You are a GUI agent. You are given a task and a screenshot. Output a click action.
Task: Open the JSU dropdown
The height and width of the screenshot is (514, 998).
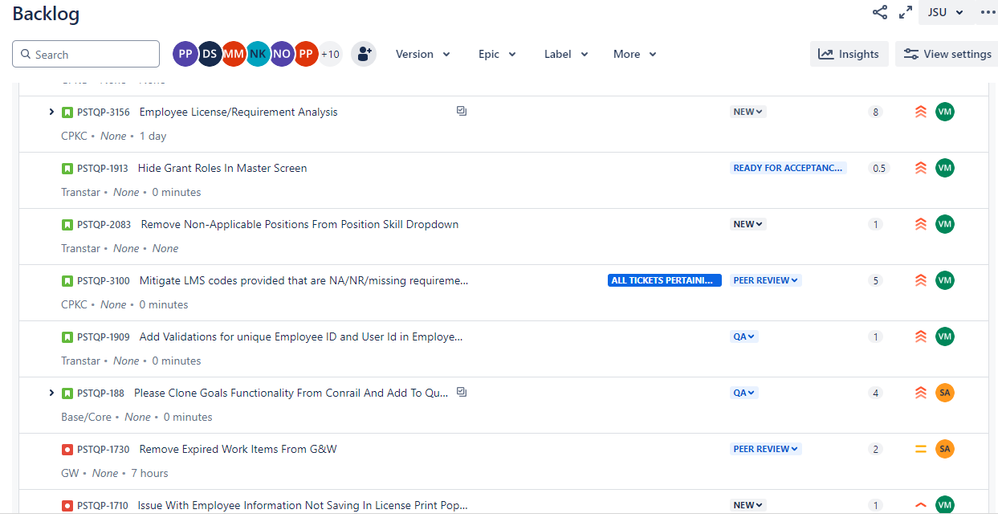(x=946, y=12)
